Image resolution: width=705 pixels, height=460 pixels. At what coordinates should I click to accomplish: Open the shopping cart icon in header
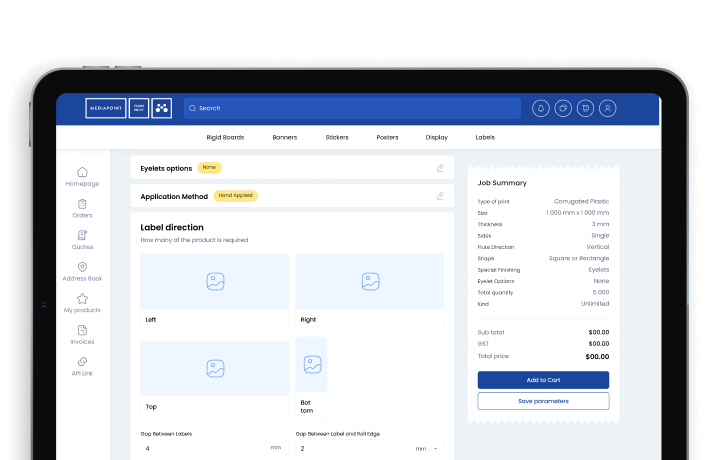point(585,108)
